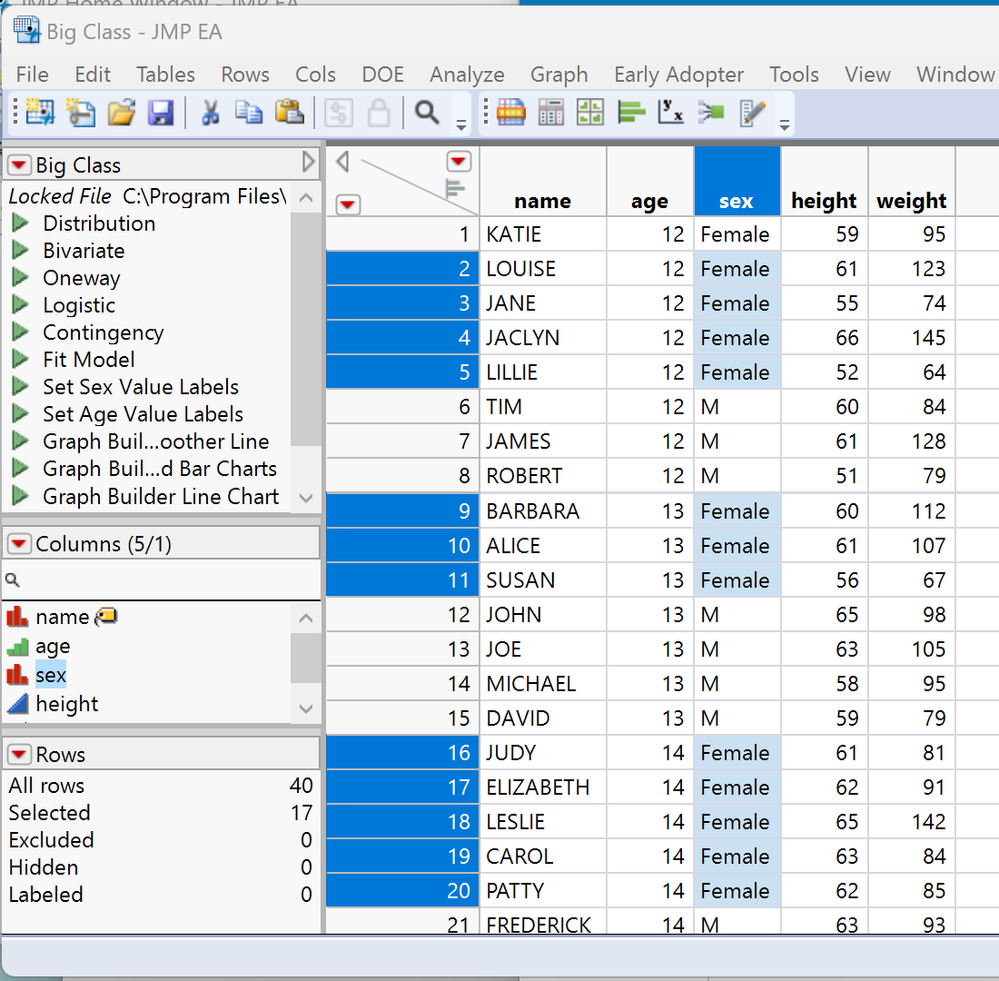The width and height of the screenshot is (999, 981).
Task: Select the Set Sex Value Labels script
Action: point(140,387)
